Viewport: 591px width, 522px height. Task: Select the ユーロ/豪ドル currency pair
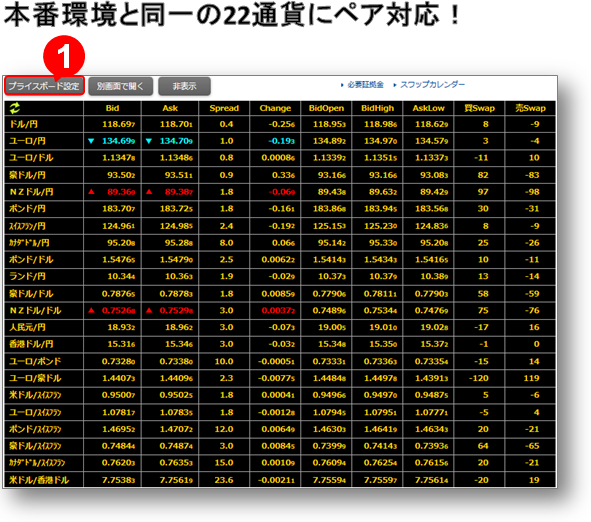35,378
